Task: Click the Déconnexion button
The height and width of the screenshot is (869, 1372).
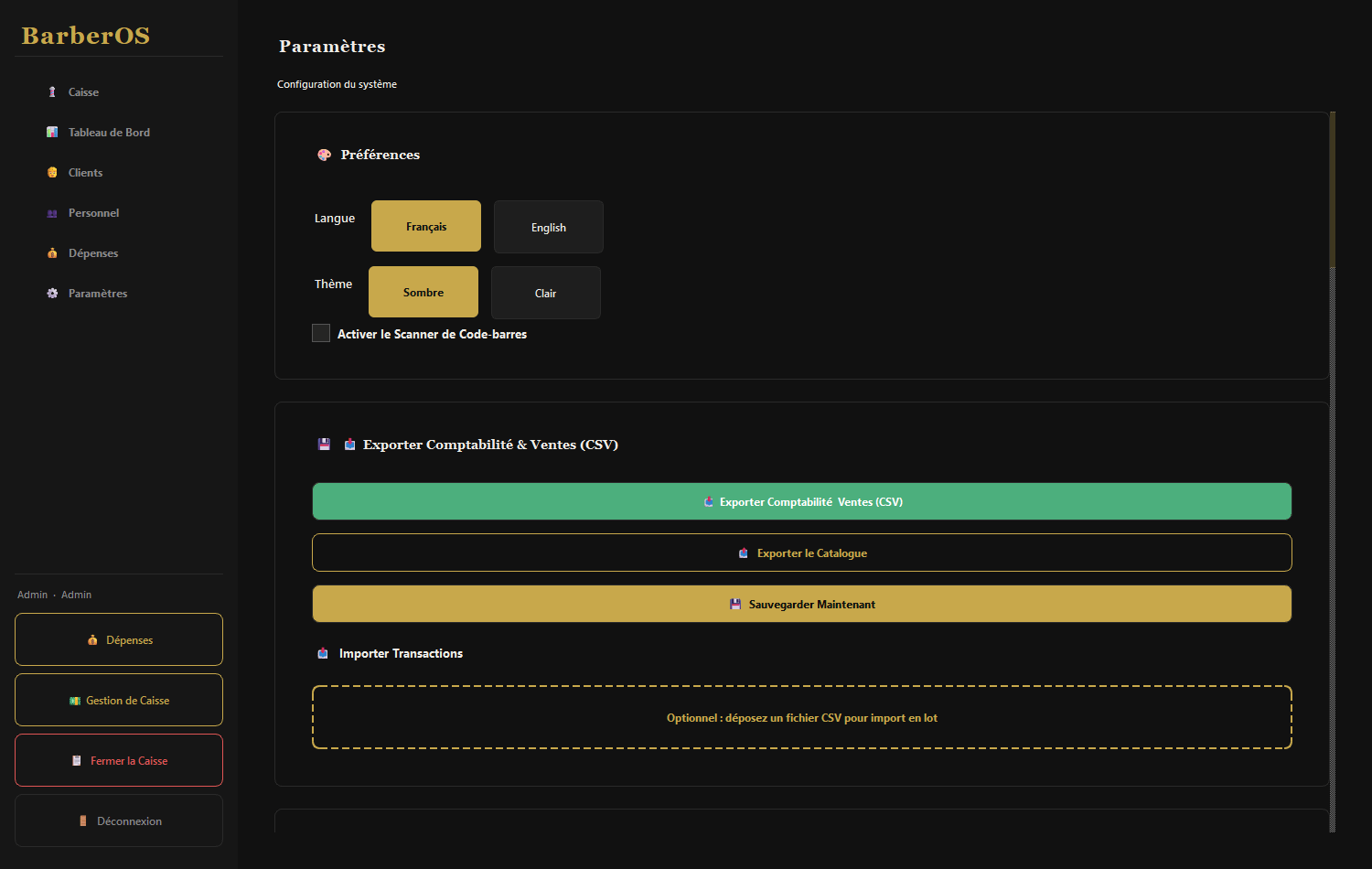Action: (119, 821)
